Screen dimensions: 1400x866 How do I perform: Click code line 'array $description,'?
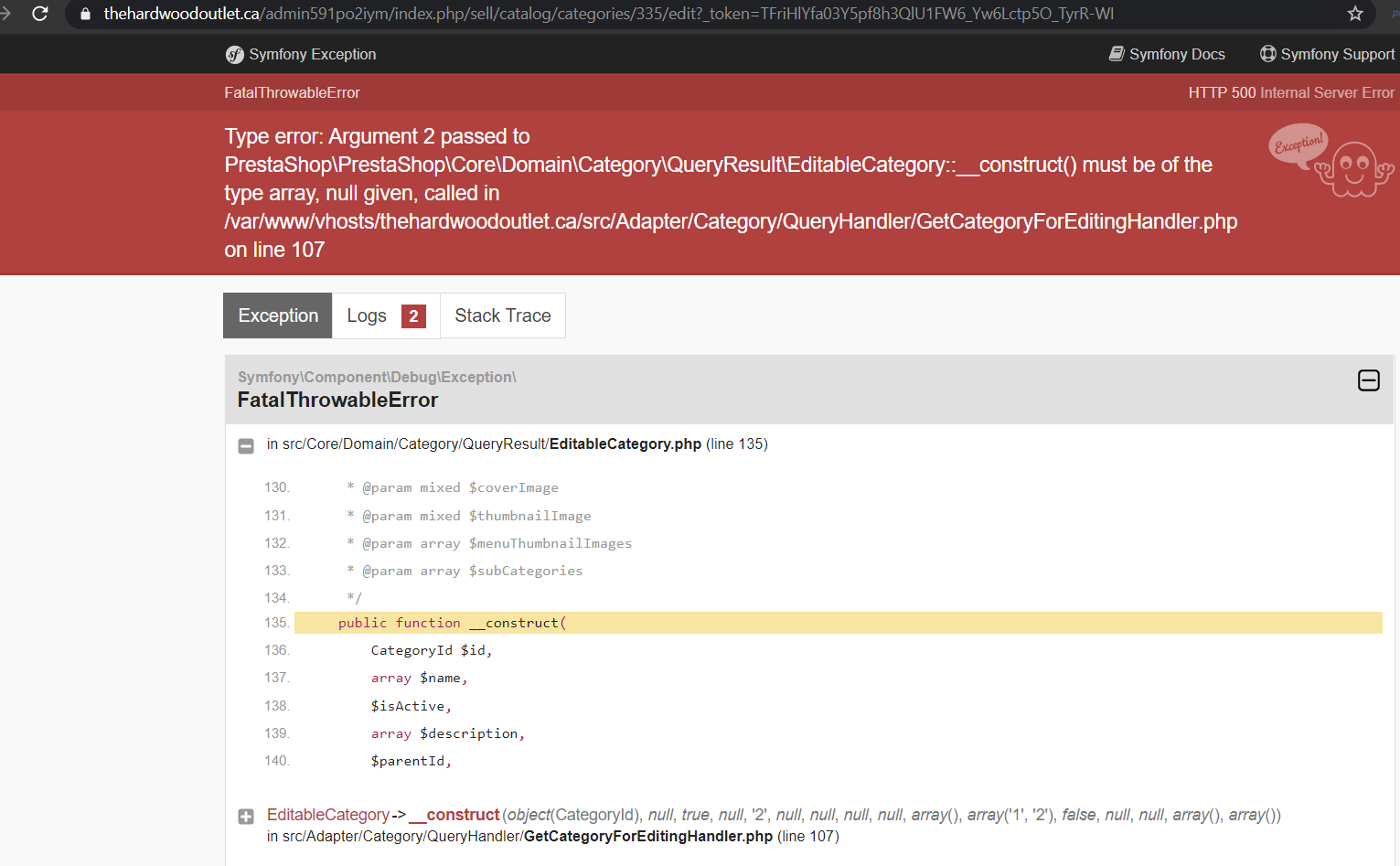coord(447,733)
